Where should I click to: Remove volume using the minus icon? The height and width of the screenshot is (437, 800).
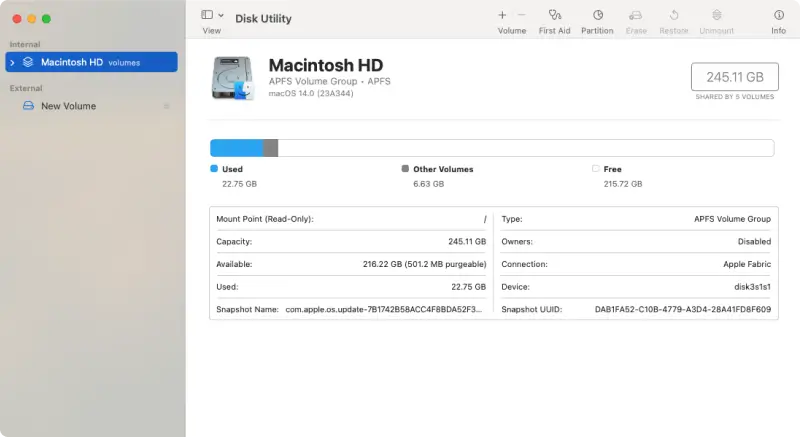(521, 15)
